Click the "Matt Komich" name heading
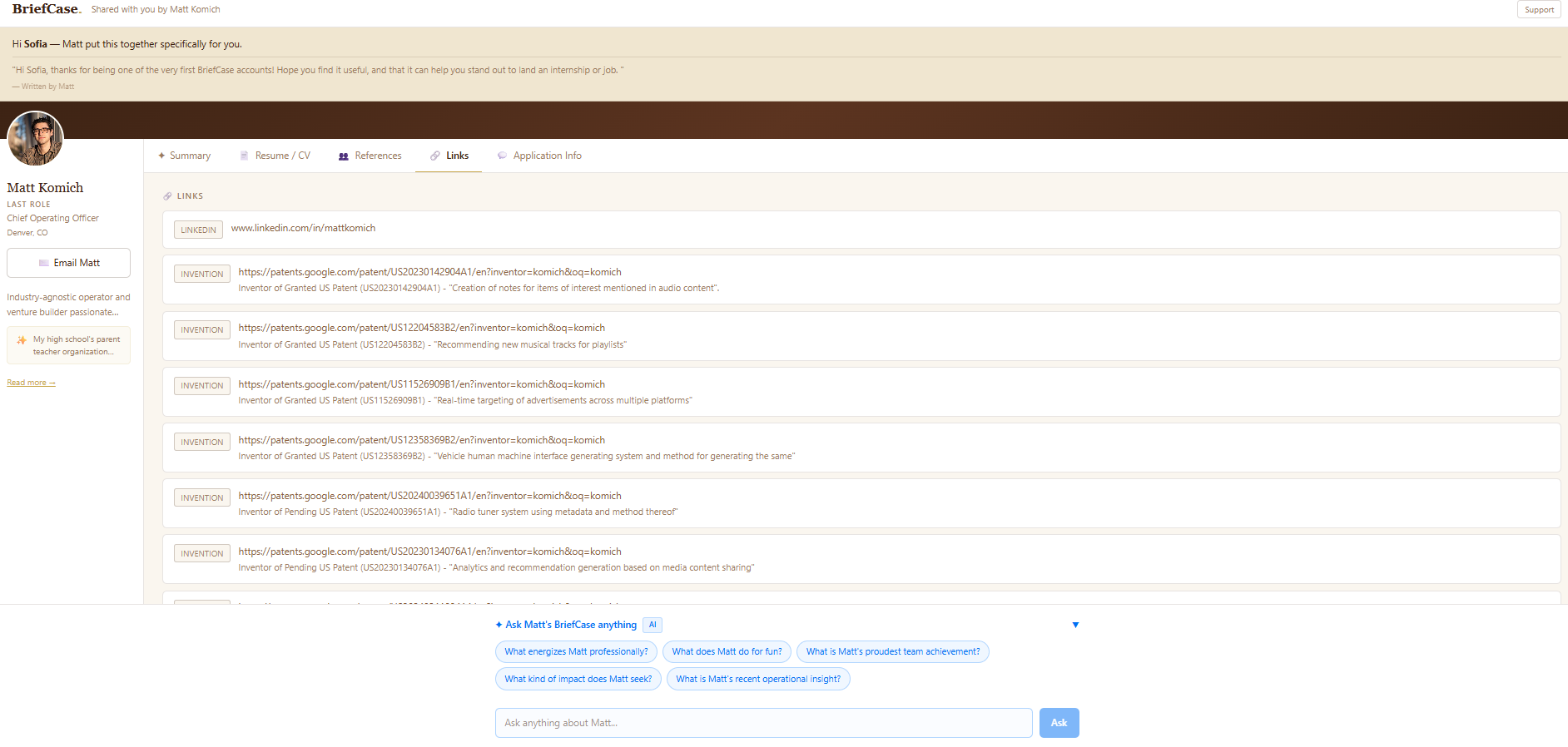 tap(46, 188)
